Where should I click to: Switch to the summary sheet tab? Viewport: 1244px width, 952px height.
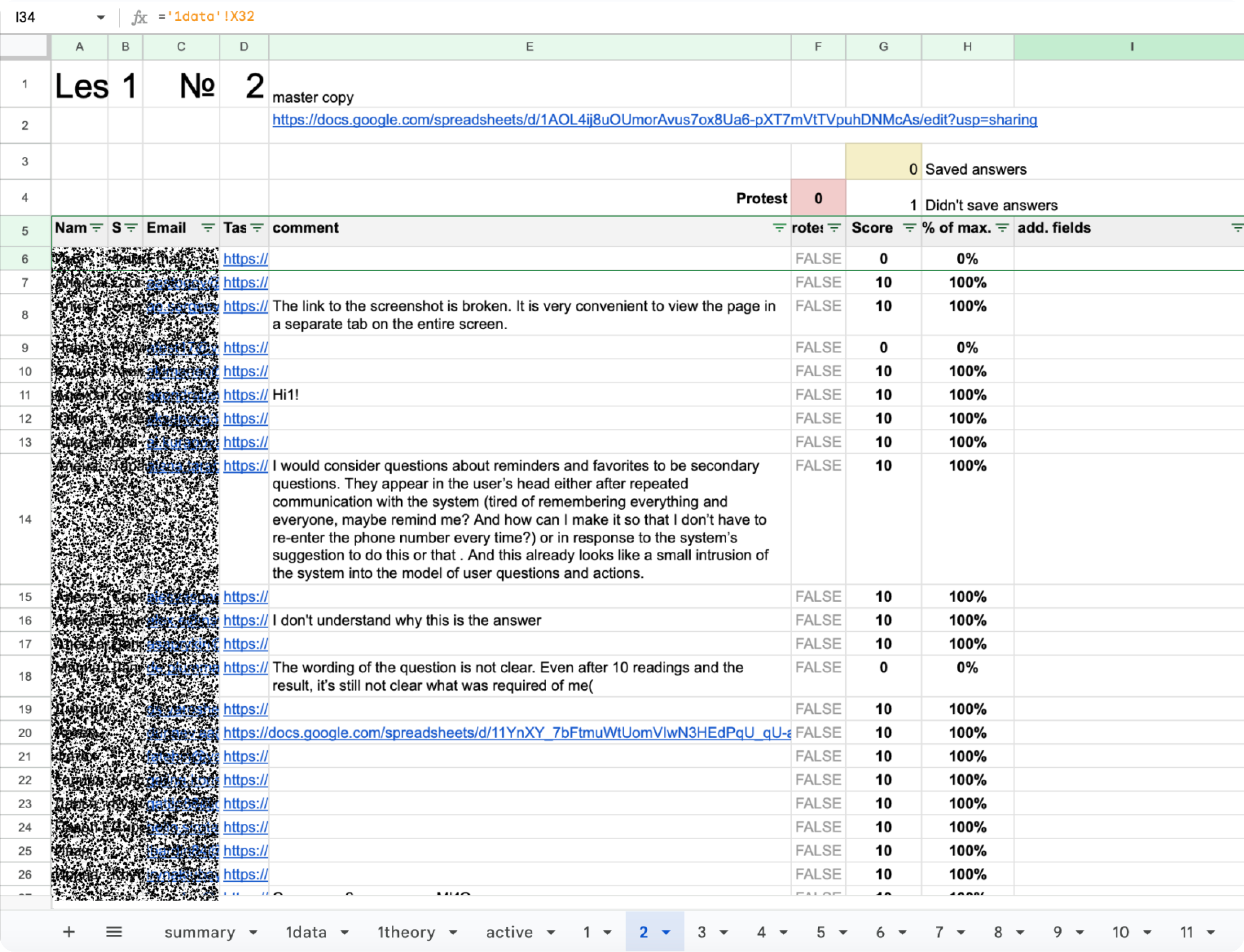point(200,932)
